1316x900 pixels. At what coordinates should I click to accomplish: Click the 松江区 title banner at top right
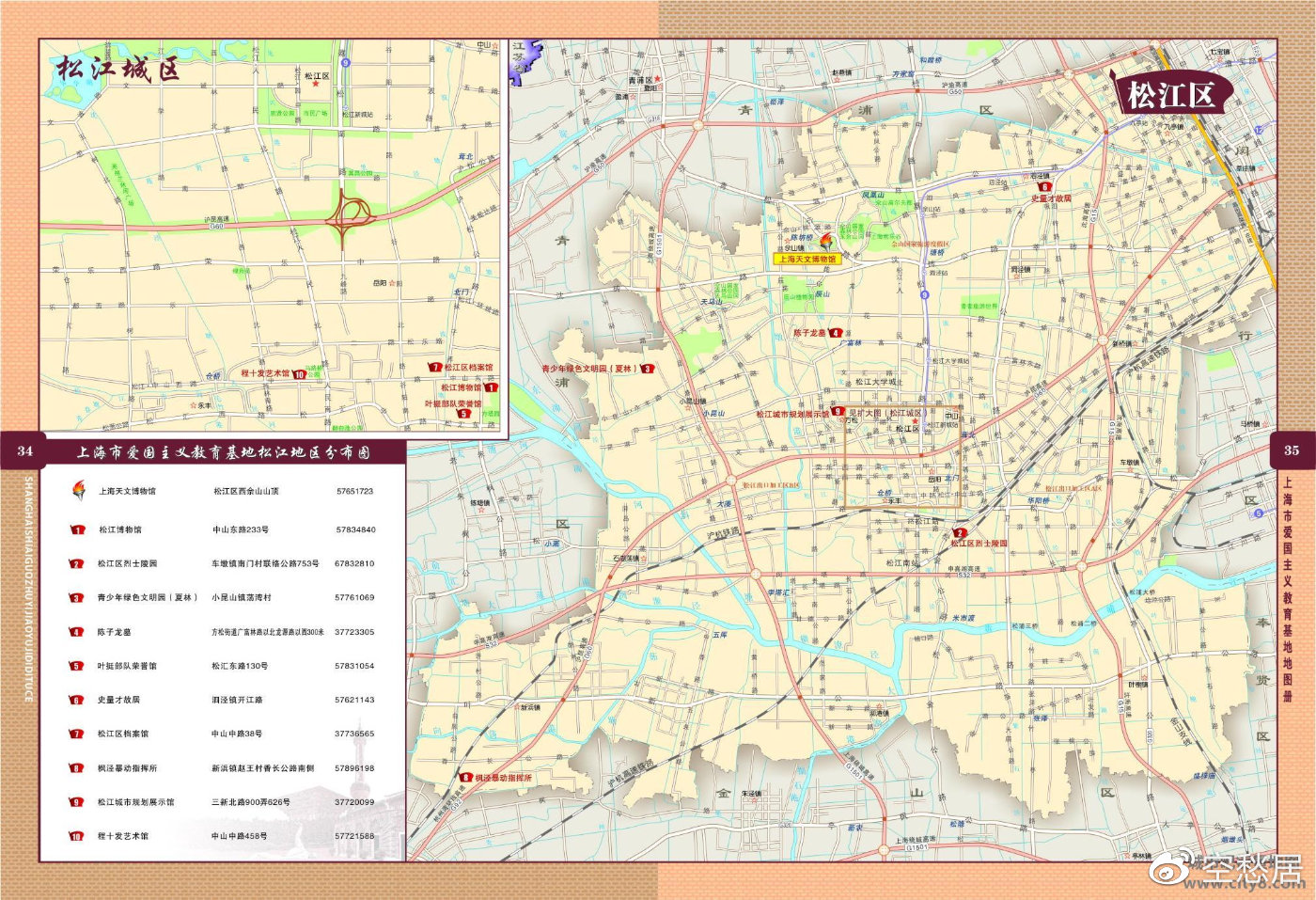click(x=1170, y=94)
